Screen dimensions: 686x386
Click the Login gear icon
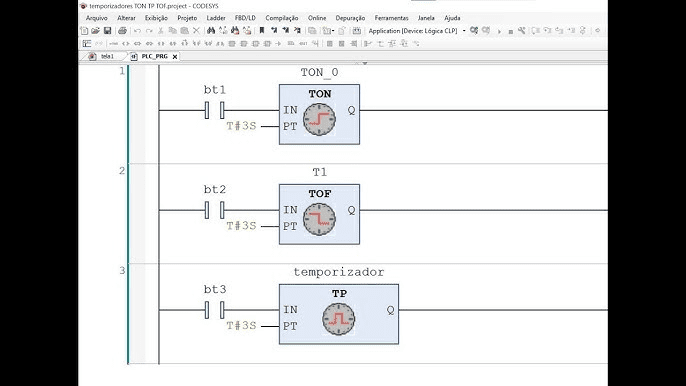[474, 31]
